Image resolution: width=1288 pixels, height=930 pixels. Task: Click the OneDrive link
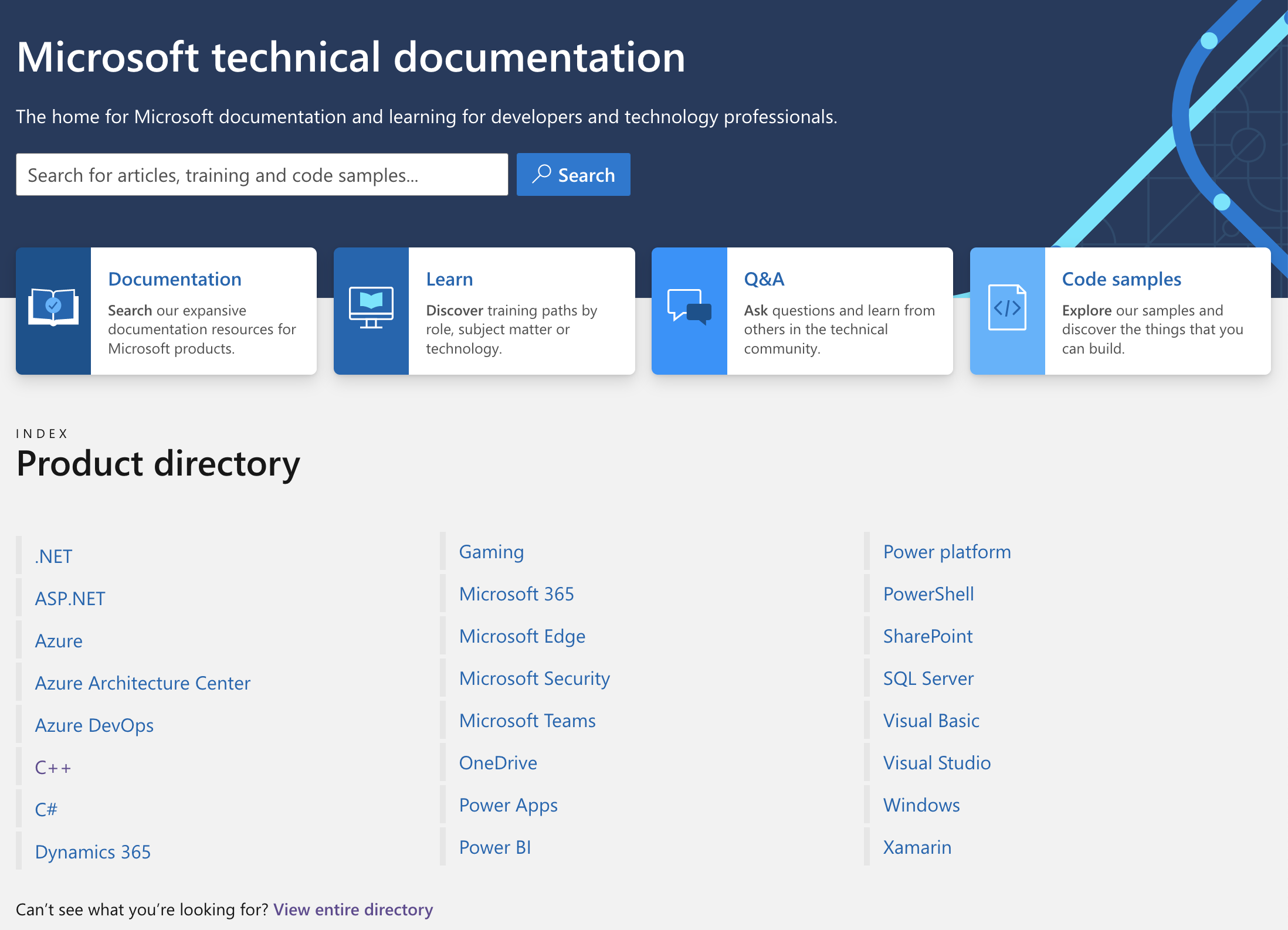pos(498,762)
